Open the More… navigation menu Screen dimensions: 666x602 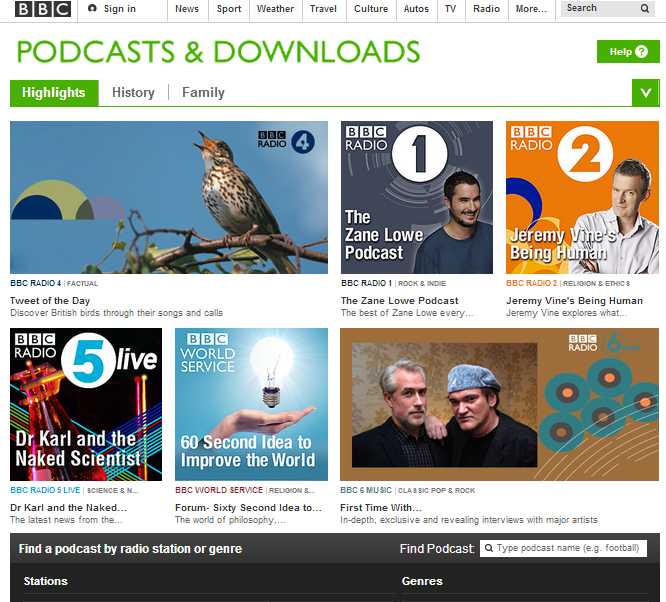click(530, 9)
